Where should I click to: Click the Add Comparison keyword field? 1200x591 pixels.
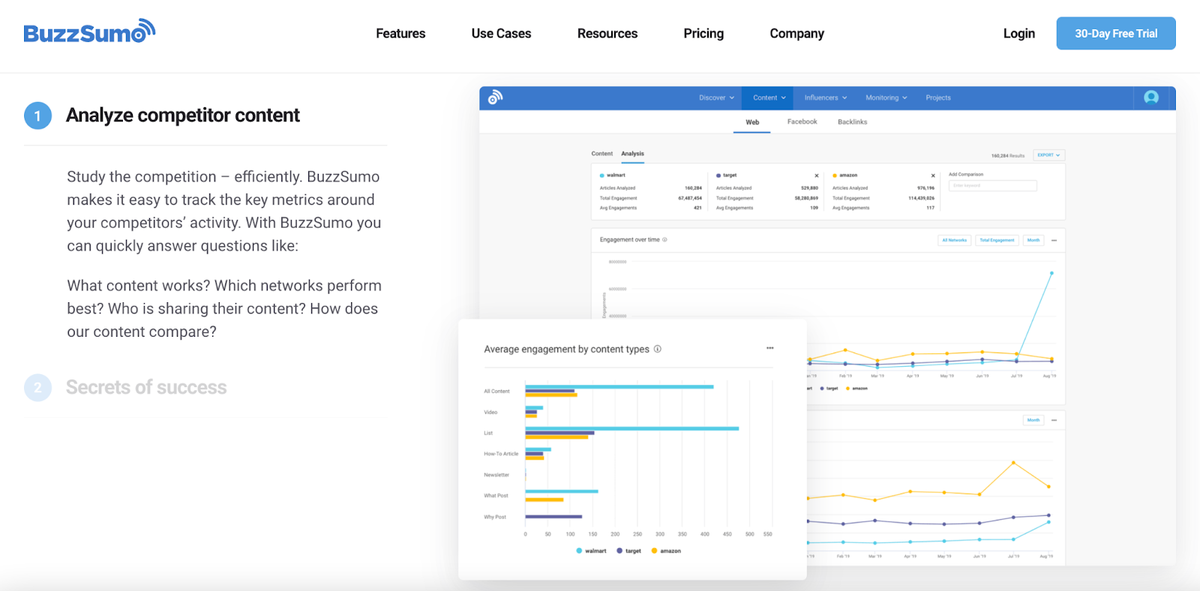coord(993,186)
